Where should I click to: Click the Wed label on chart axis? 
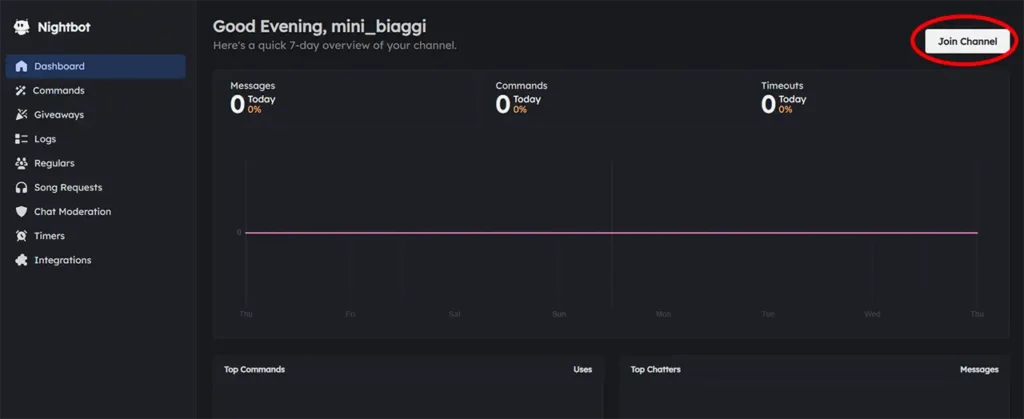[x=872, y=314]
